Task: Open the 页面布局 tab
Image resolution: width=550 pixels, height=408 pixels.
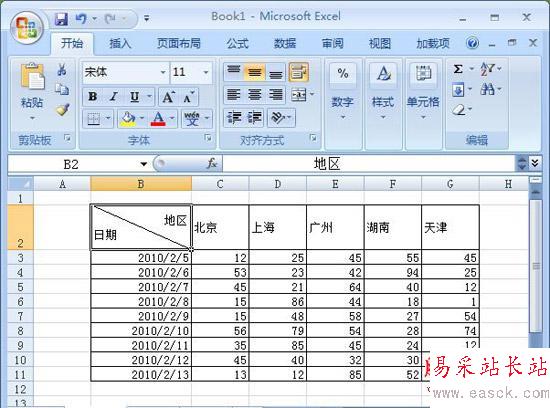Action: pos(179,43)
